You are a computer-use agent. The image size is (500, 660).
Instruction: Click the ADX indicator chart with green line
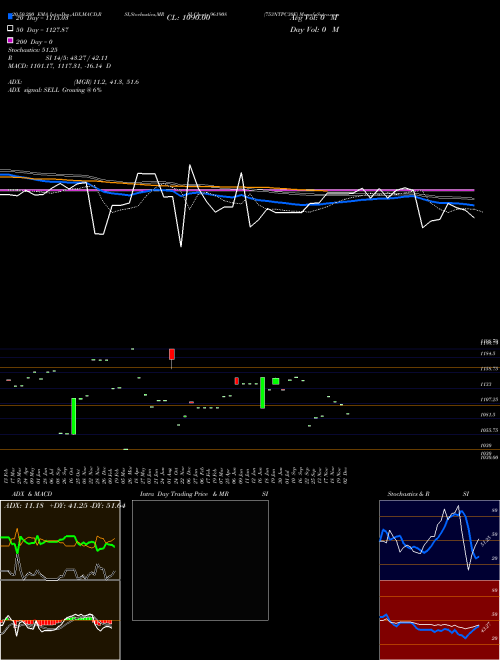click(x=60, y=540)
